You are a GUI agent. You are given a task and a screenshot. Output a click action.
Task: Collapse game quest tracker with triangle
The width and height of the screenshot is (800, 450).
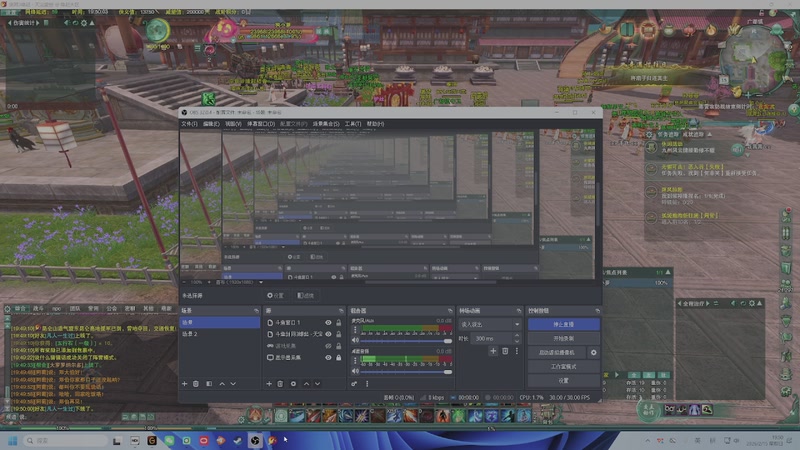tap(709, 134)
